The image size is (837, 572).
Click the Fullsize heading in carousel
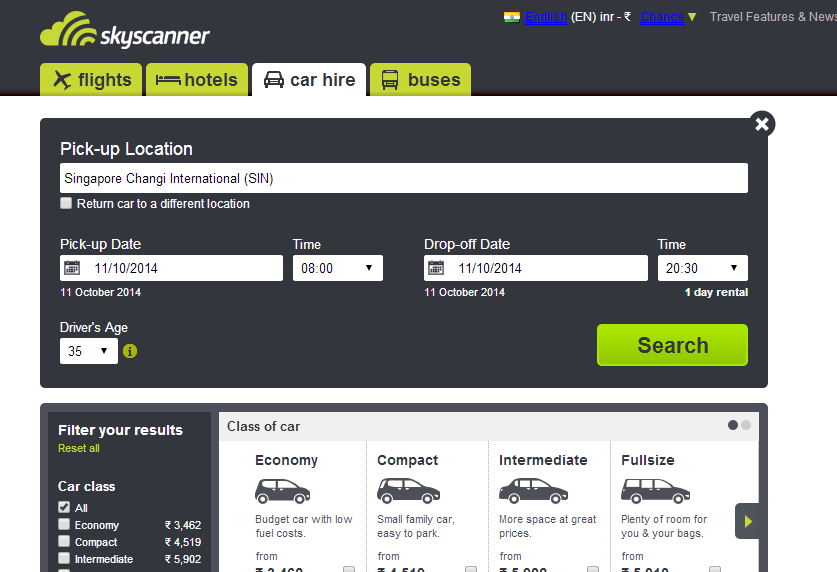coord(648,460)
